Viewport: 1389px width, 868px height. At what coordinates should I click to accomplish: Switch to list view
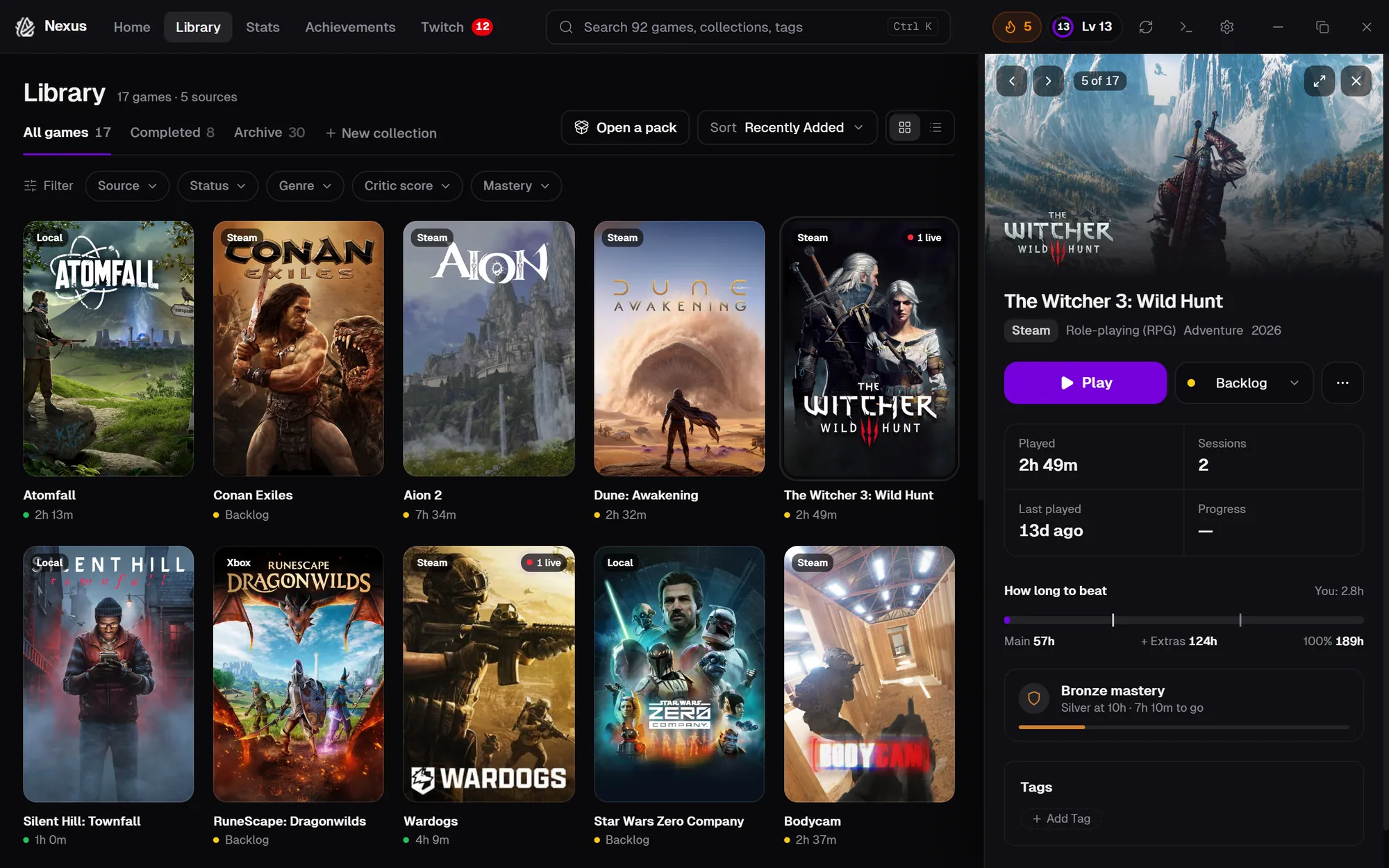click(935, 128)
